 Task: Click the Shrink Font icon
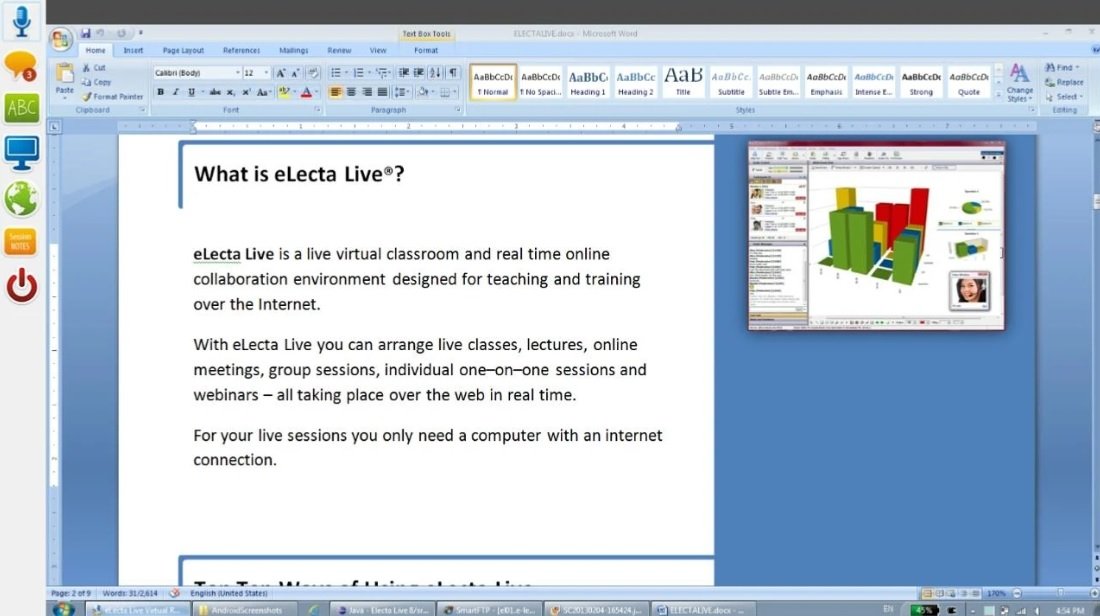(x=295, y=73)
